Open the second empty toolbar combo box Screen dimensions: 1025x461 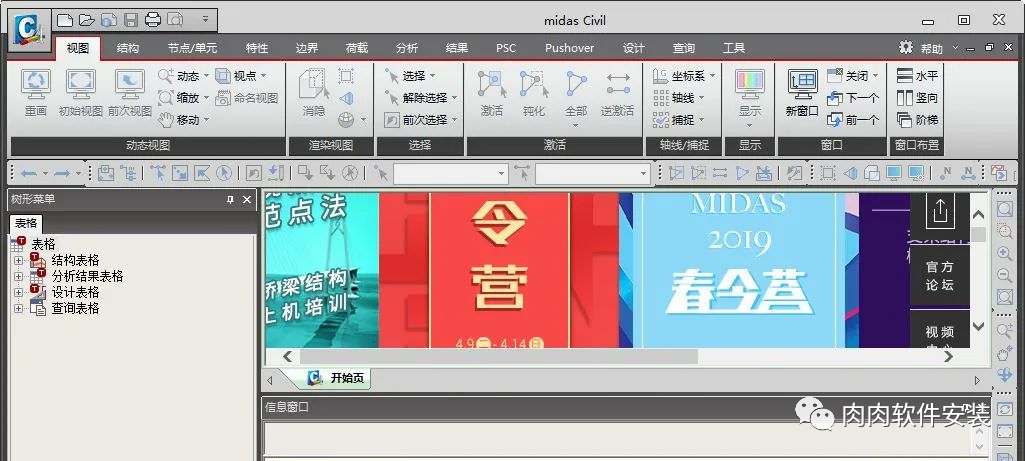point(643,174)
